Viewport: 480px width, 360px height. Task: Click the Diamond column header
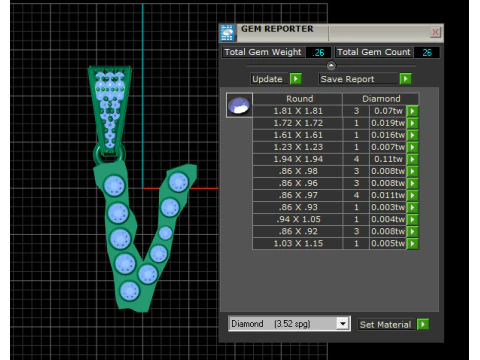coord(381,99)
